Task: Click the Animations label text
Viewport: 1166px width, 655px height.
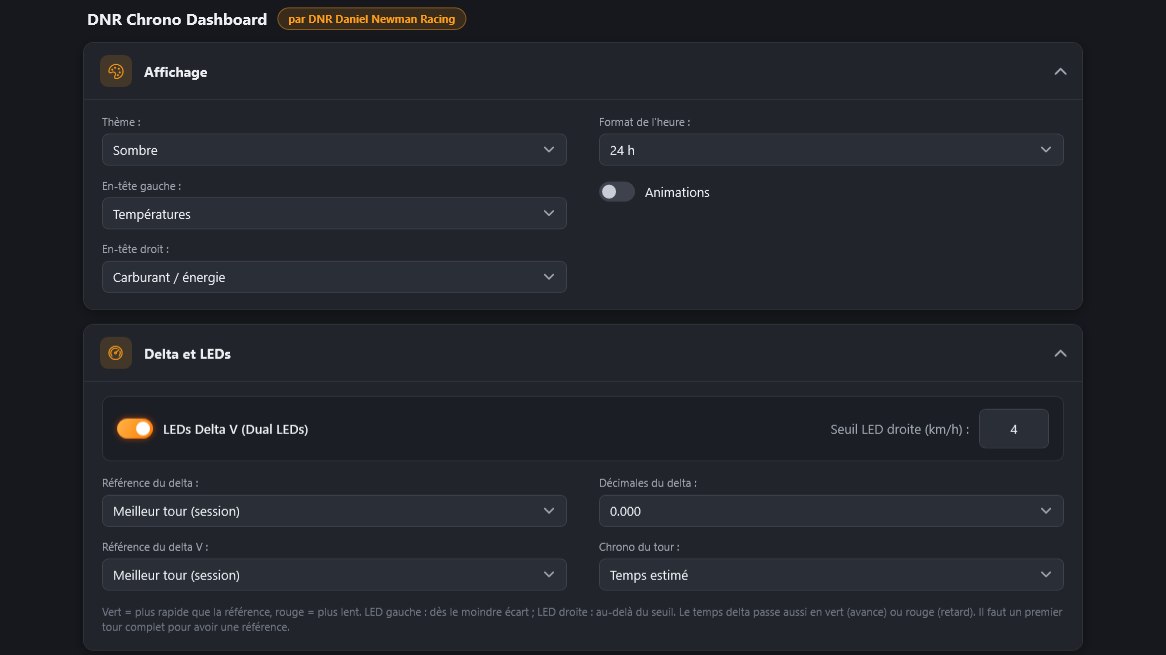Action: tap(677, 192)
